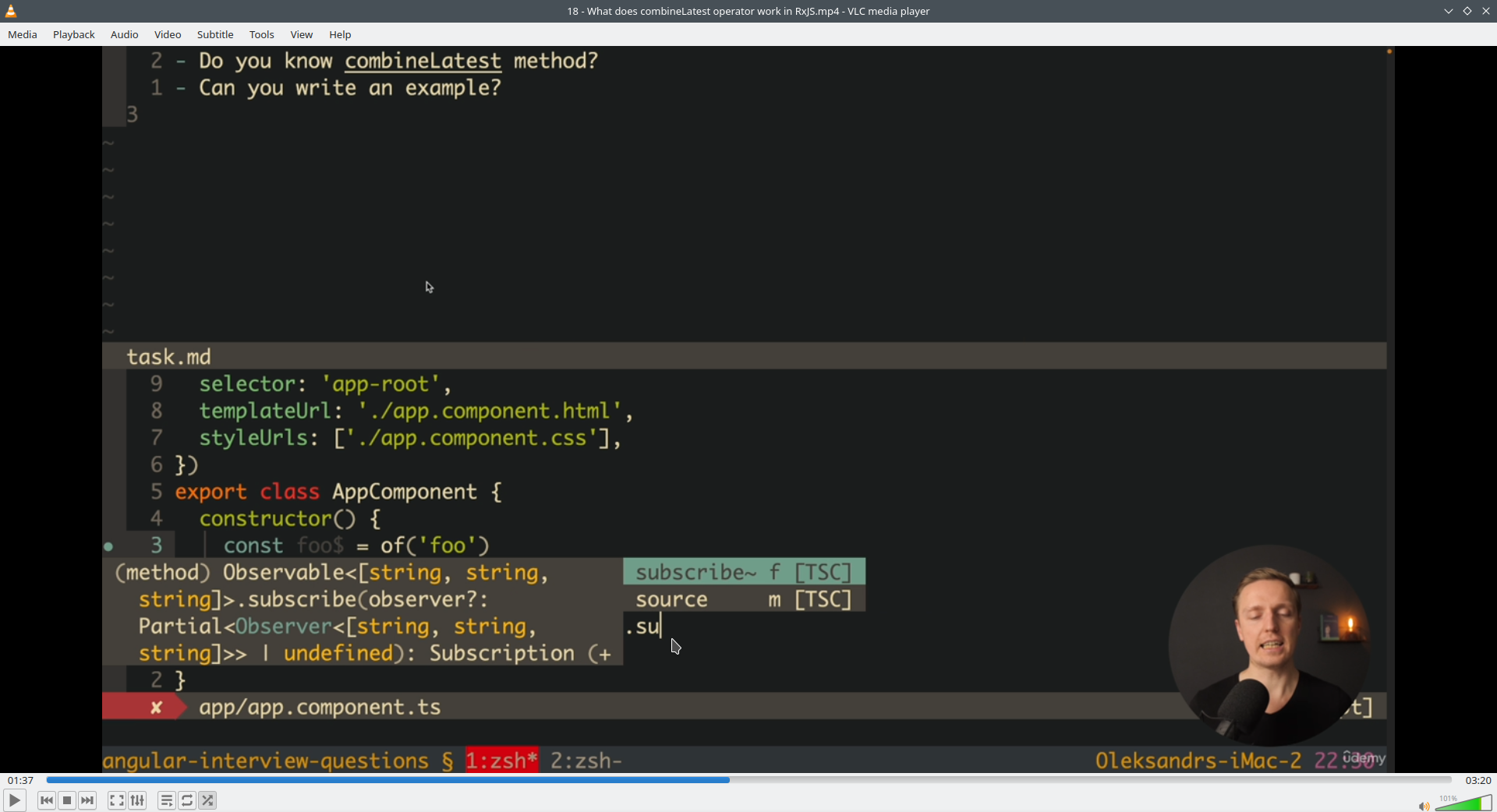Screen dimensions: 1497x812
Task: Open the Subtitle menu
Action: pos(215,34)
